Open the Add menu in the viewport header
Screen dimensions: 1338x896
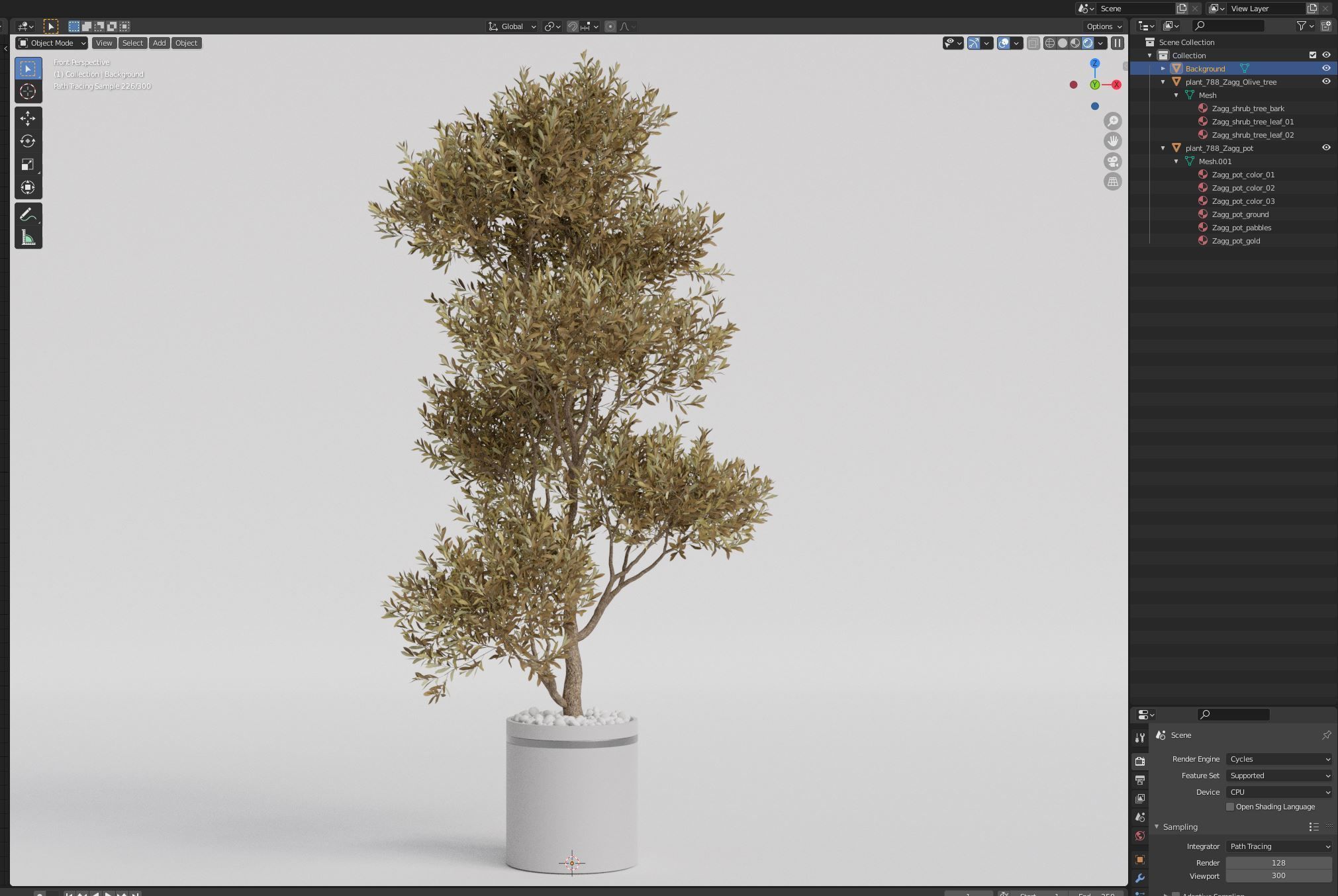159,42
